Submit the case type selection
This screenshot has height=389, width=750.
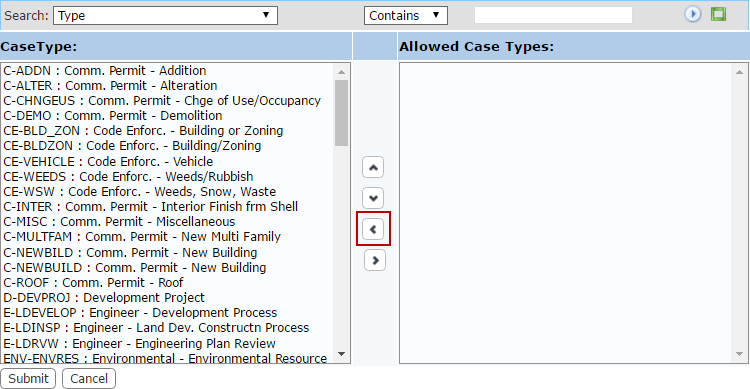(28, 378)
